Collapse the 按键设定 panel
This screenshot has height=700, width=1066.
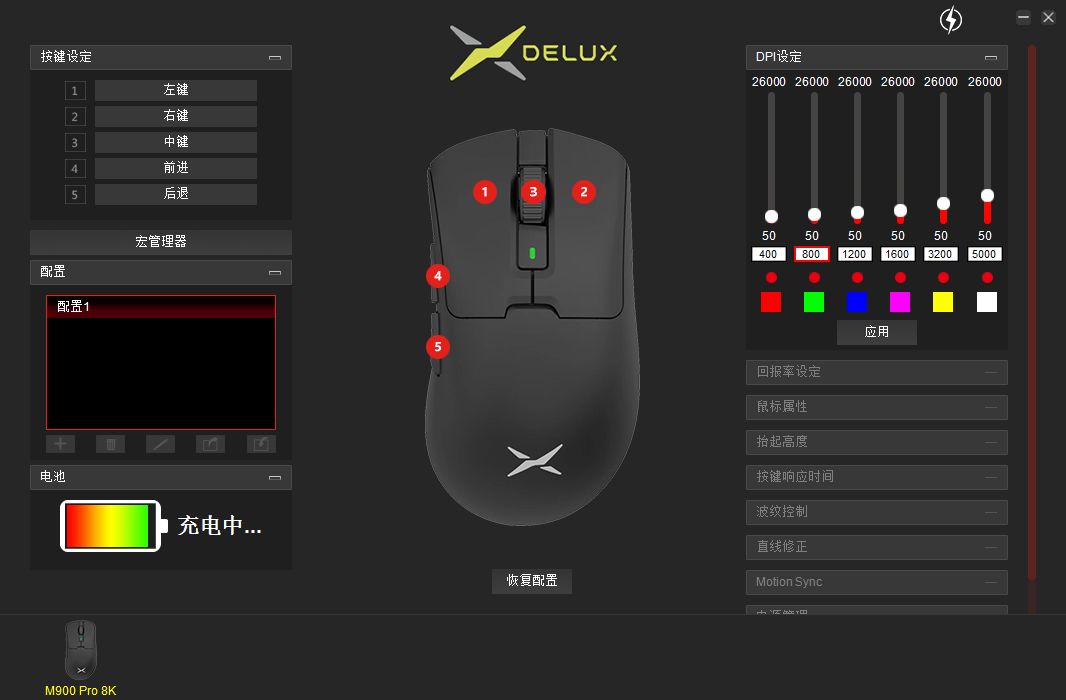pos(275,58)
